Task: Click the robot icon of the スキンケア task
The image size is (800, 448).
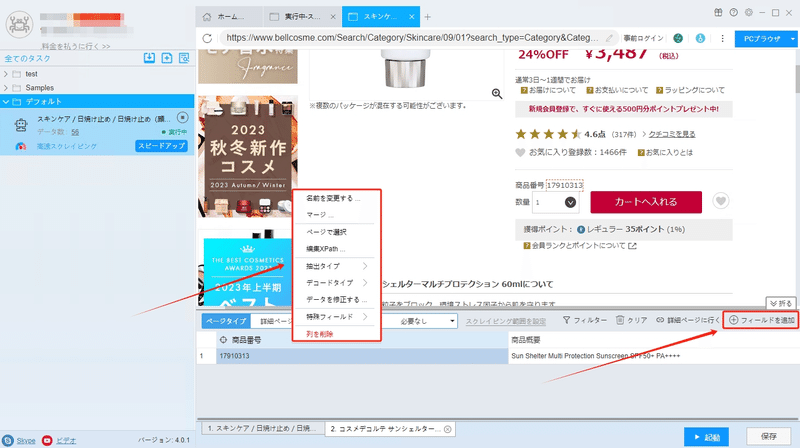Action: click(21, 125)
